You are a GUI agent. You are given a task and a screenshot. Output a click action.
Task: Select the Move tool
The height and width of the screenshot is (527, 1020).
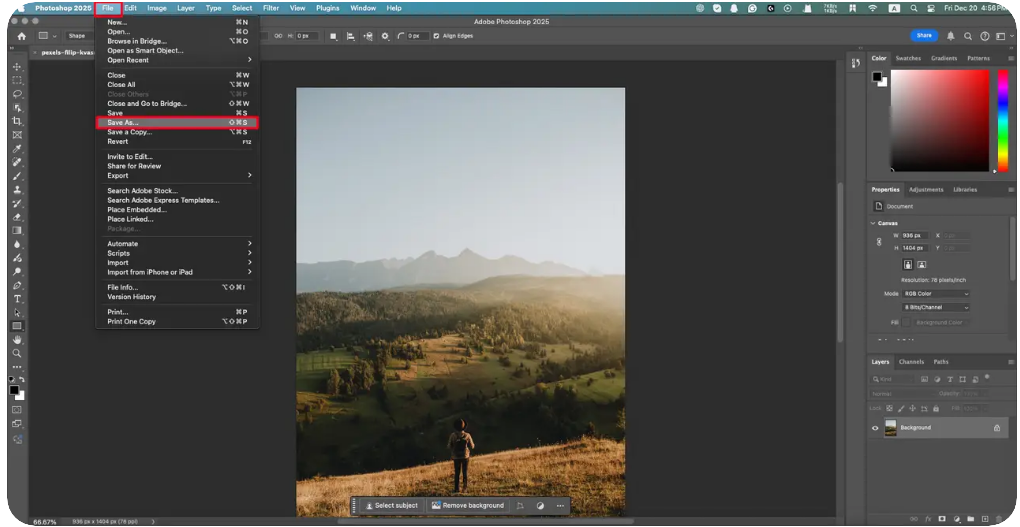point(17,67)
